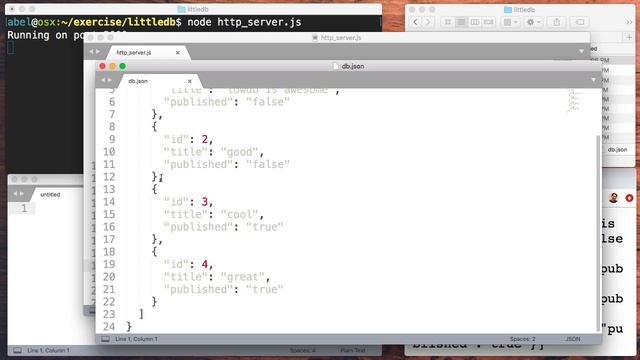Click Finder edit tags button
The height and width of the screenshot is (360, 640).
pyautogui.click(x=580, y=22)
